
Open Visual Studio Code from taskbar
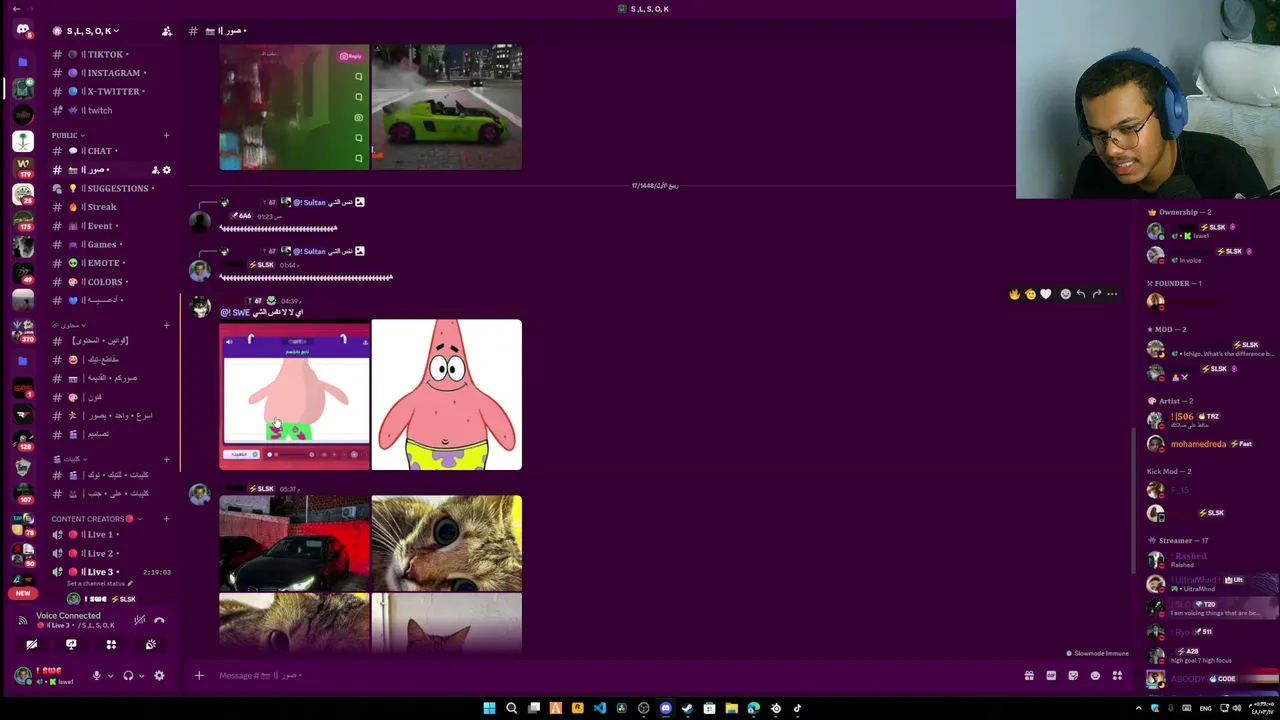point(599,708)
